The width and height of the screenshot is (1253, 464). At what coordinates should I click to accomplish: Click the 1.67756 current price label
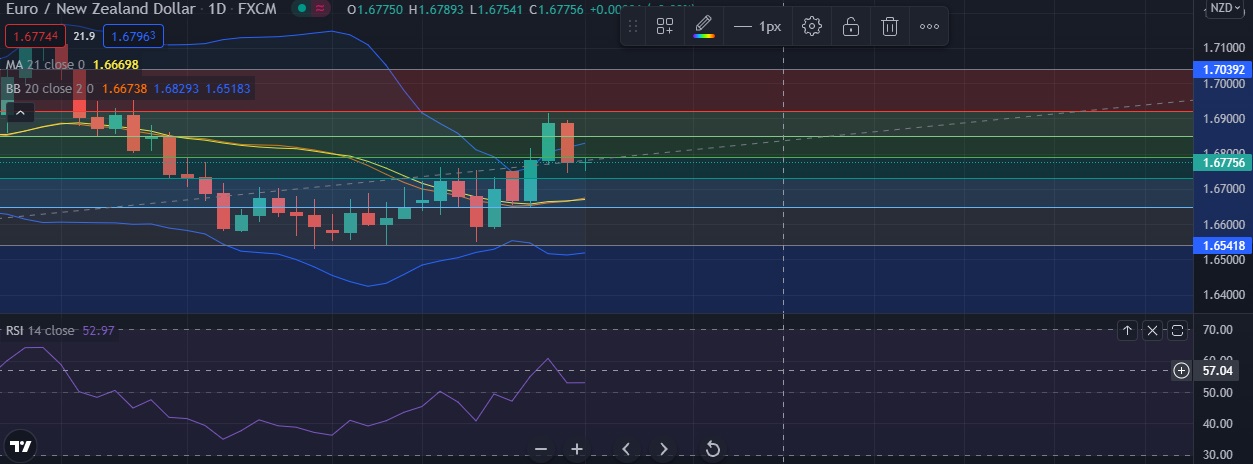(1223, 162)
